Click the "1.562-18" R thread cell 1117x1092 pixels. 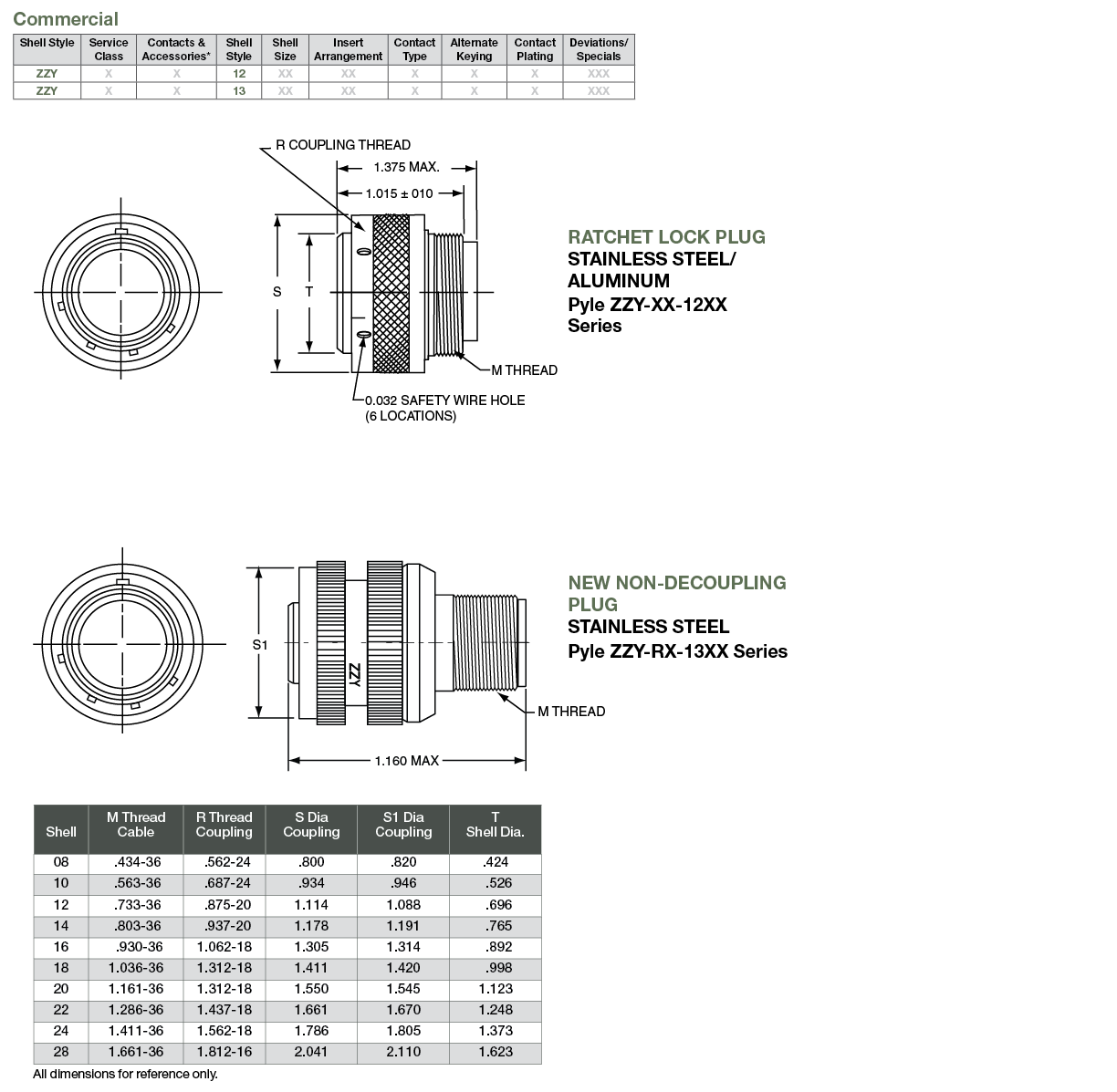tap(224, 1031)
